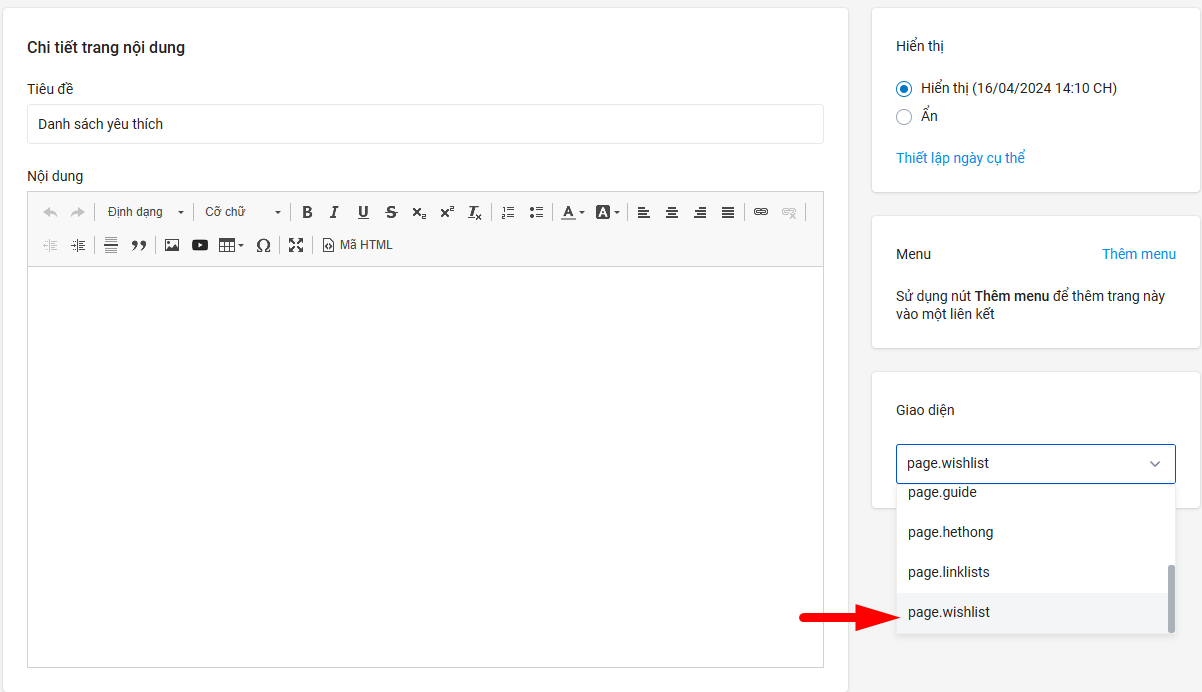Select the Hiển thị radio option

pos(904,88)
